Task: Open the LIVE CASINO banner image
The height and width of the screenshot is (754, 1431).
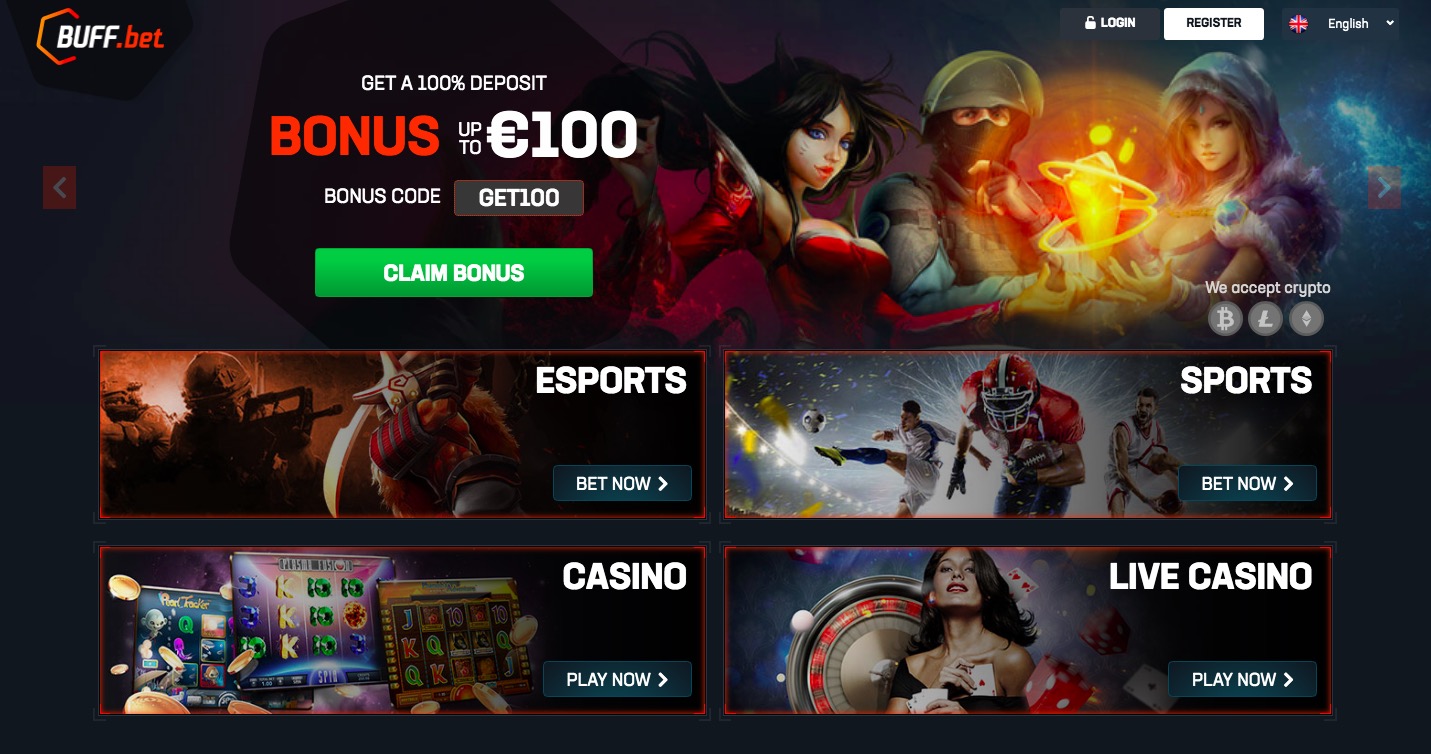Action: 1028,630
